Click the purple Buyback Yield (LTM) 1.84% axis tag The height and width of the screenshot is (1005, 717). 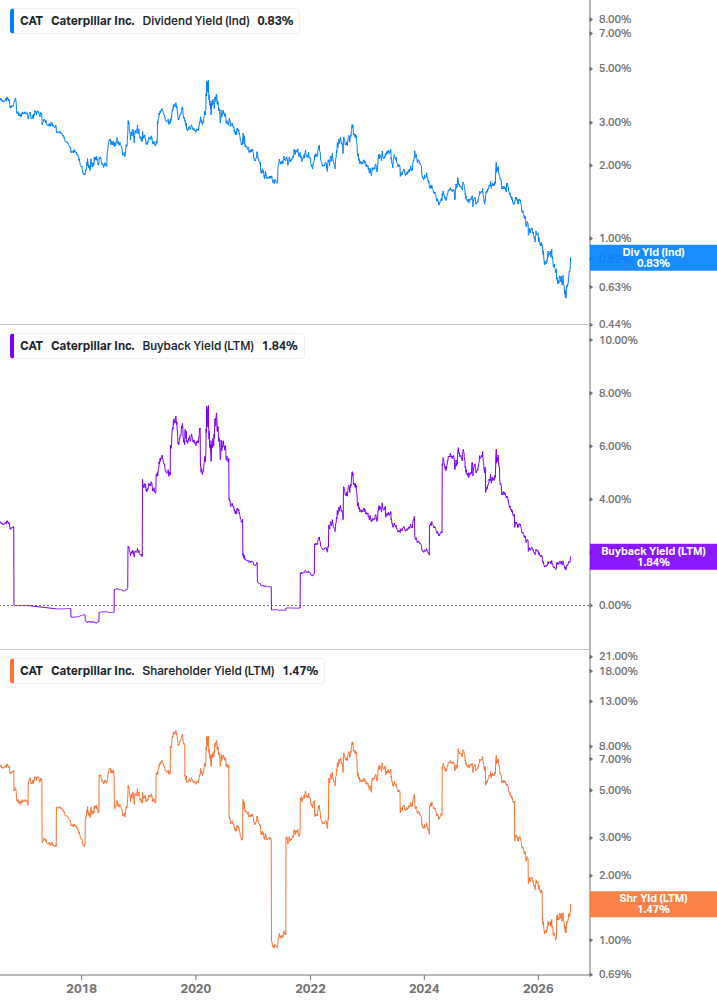pyautogui.click(x=653, y=556)
